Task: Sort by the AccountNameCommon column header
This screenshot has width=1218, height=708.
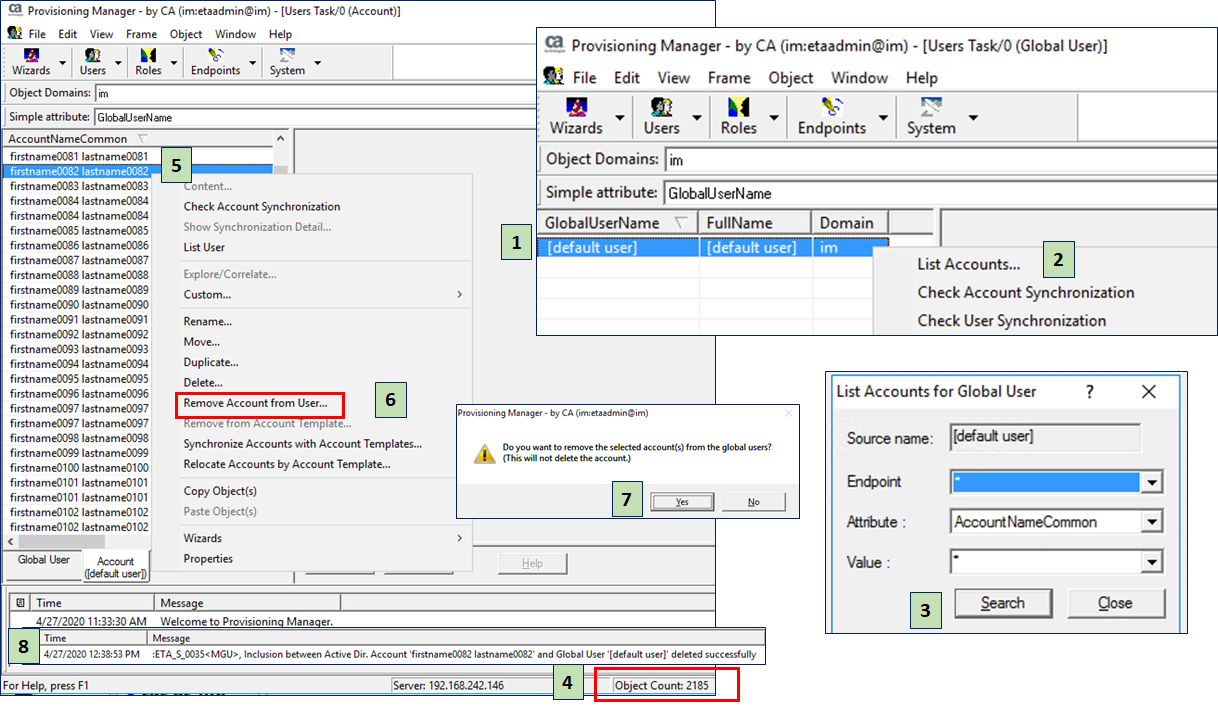Action: click(x=68, y=139)
